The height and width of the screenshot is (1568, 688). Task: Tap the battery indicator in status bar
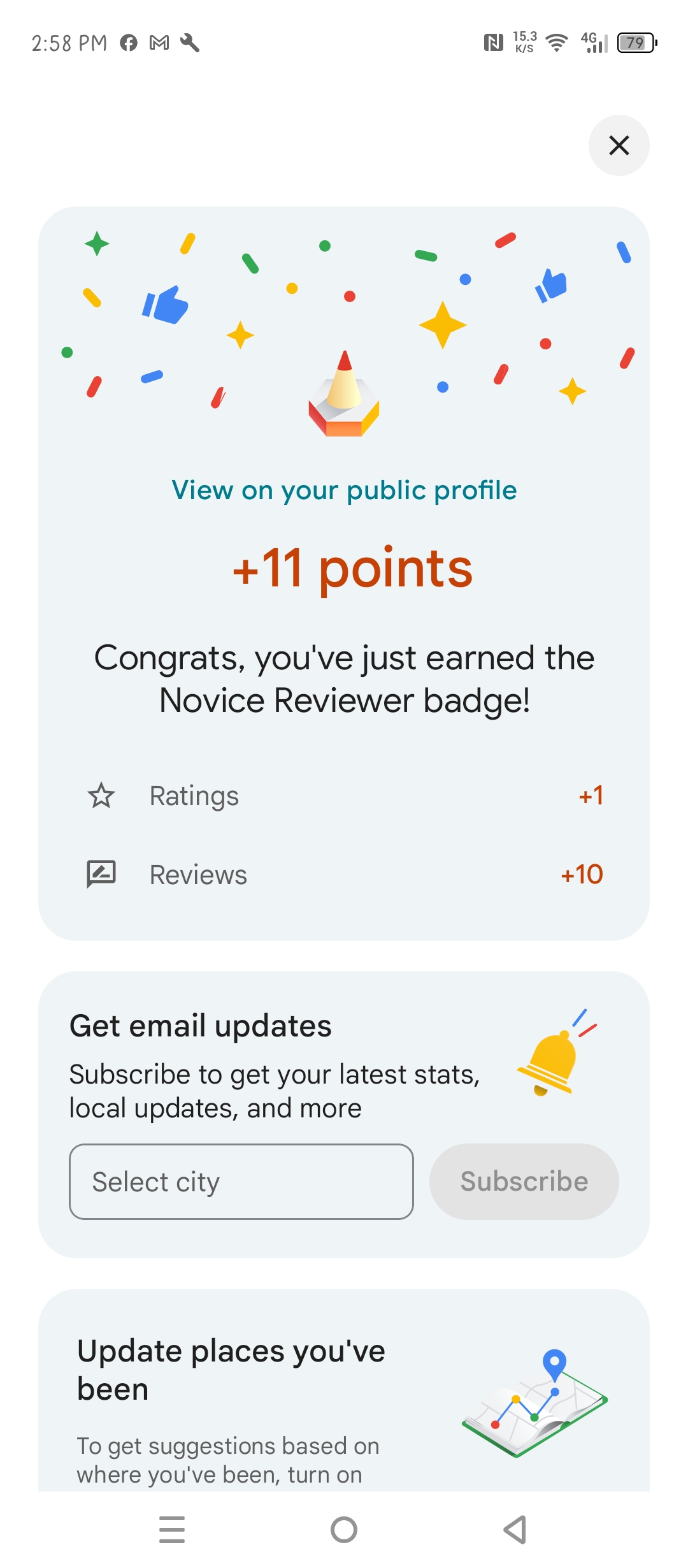pyautogui.click(x=636, y=43)
